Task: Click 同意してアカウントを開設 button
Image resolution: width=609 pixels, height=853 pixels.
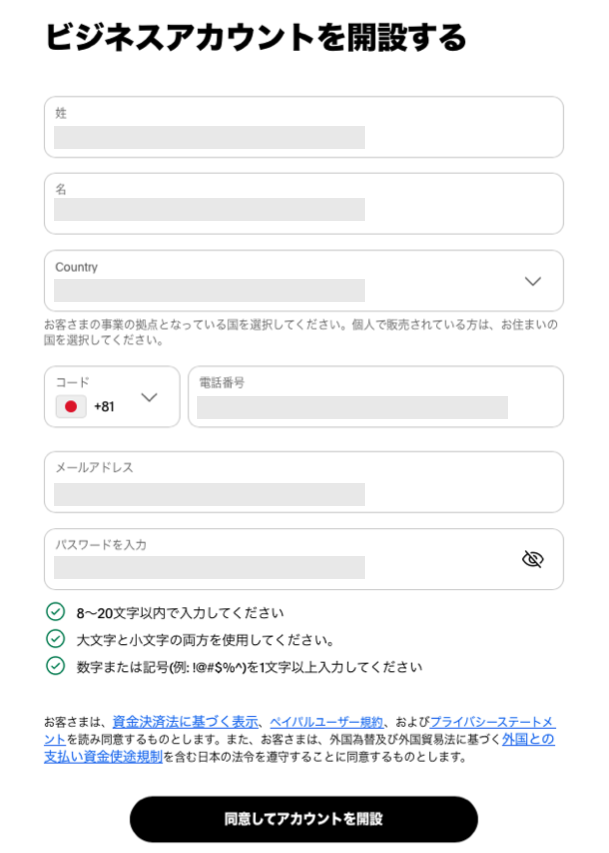Action: pos(304,819)
